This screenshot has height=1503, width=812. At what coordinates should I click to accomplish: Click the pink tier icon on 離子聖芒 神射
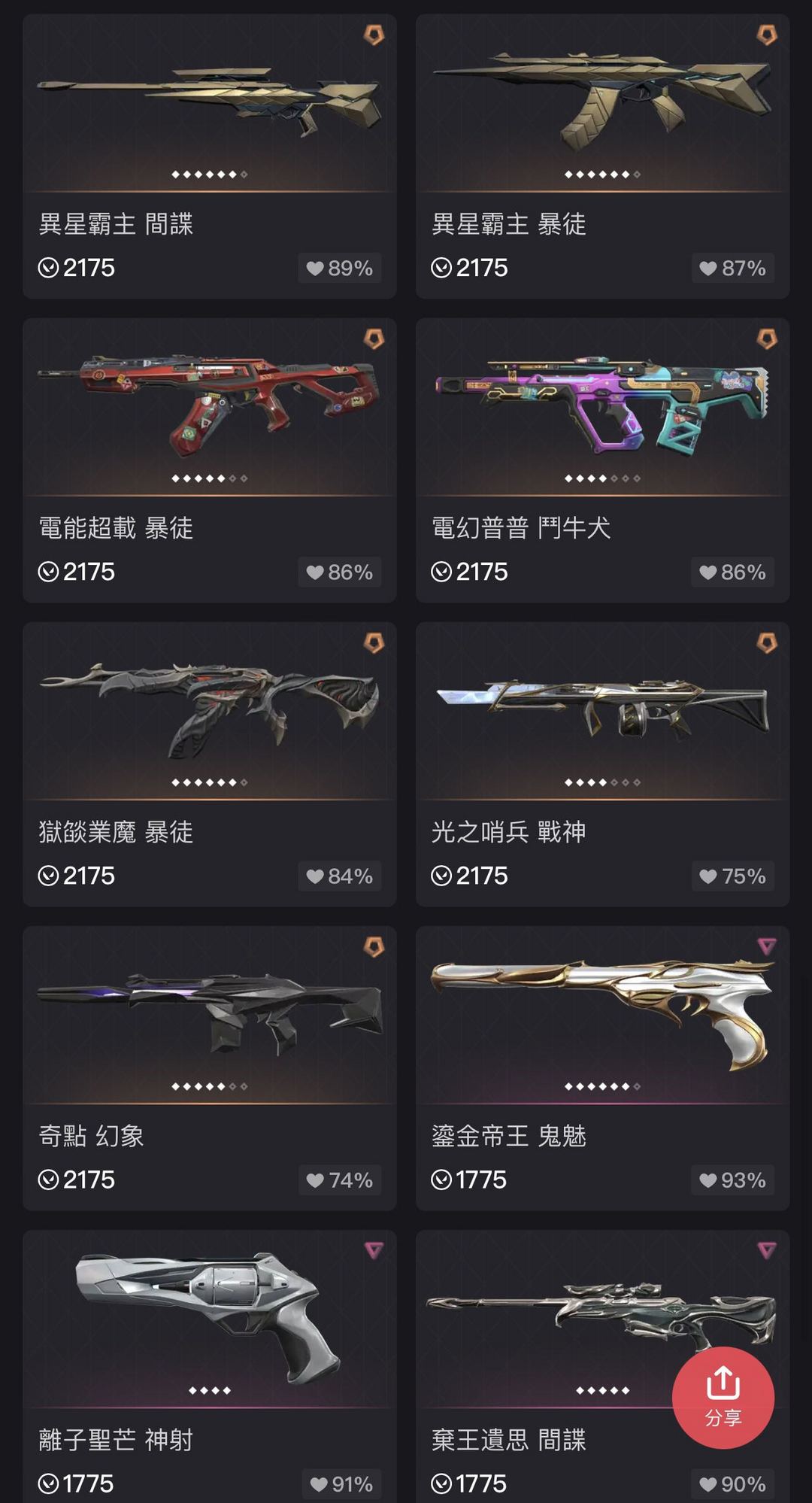click(374, 1250)
